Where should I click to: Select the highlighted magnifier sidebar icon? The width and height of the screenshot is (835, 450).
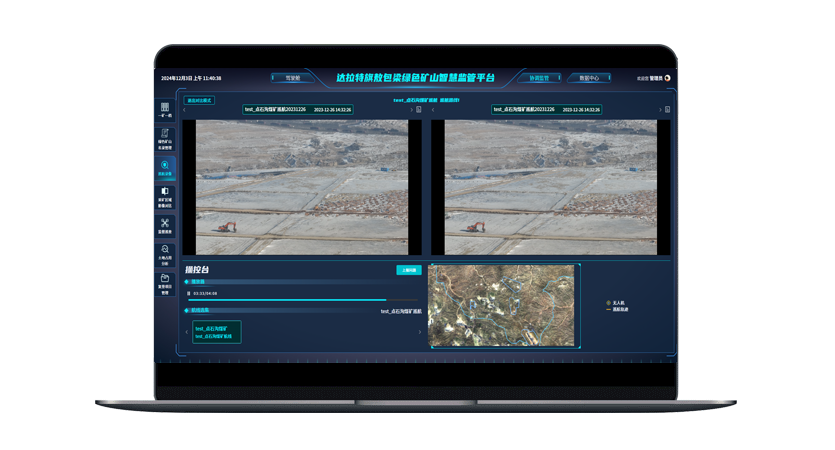[x=165, y=168]
